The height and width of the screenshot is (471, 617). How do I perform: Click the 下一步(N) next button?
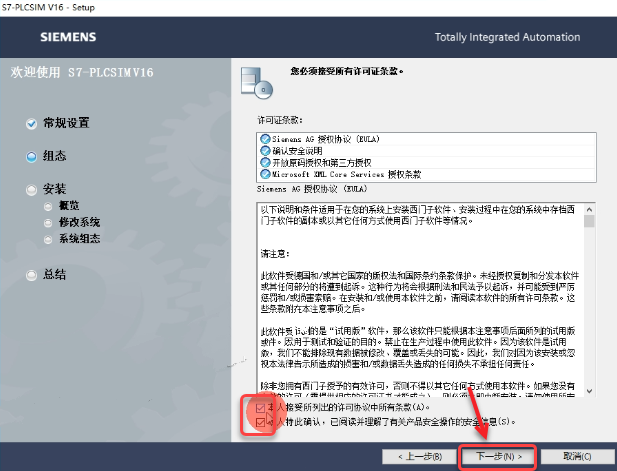point(499,456)
